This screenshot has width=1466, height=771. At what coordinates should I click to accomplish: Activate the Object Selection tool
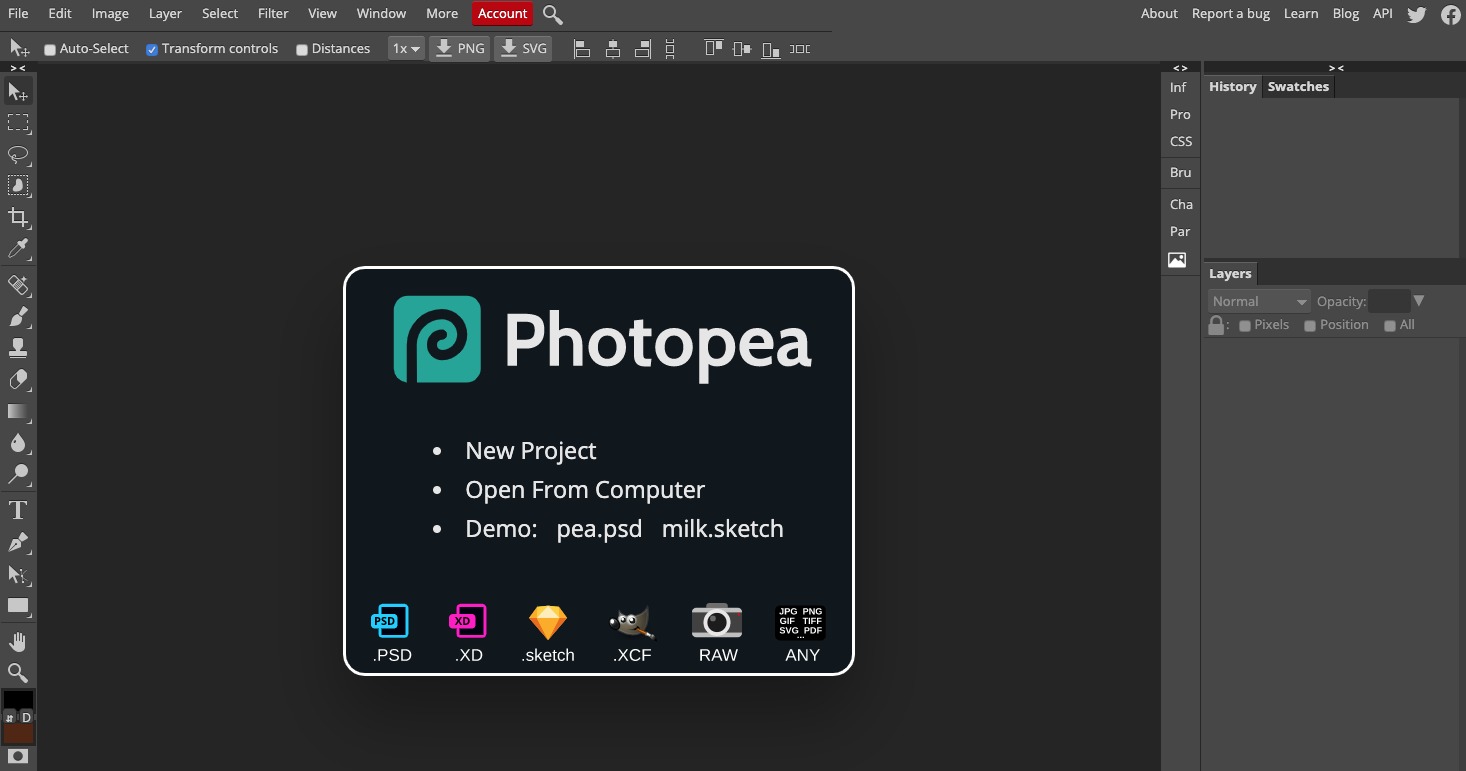coord(18,186)
